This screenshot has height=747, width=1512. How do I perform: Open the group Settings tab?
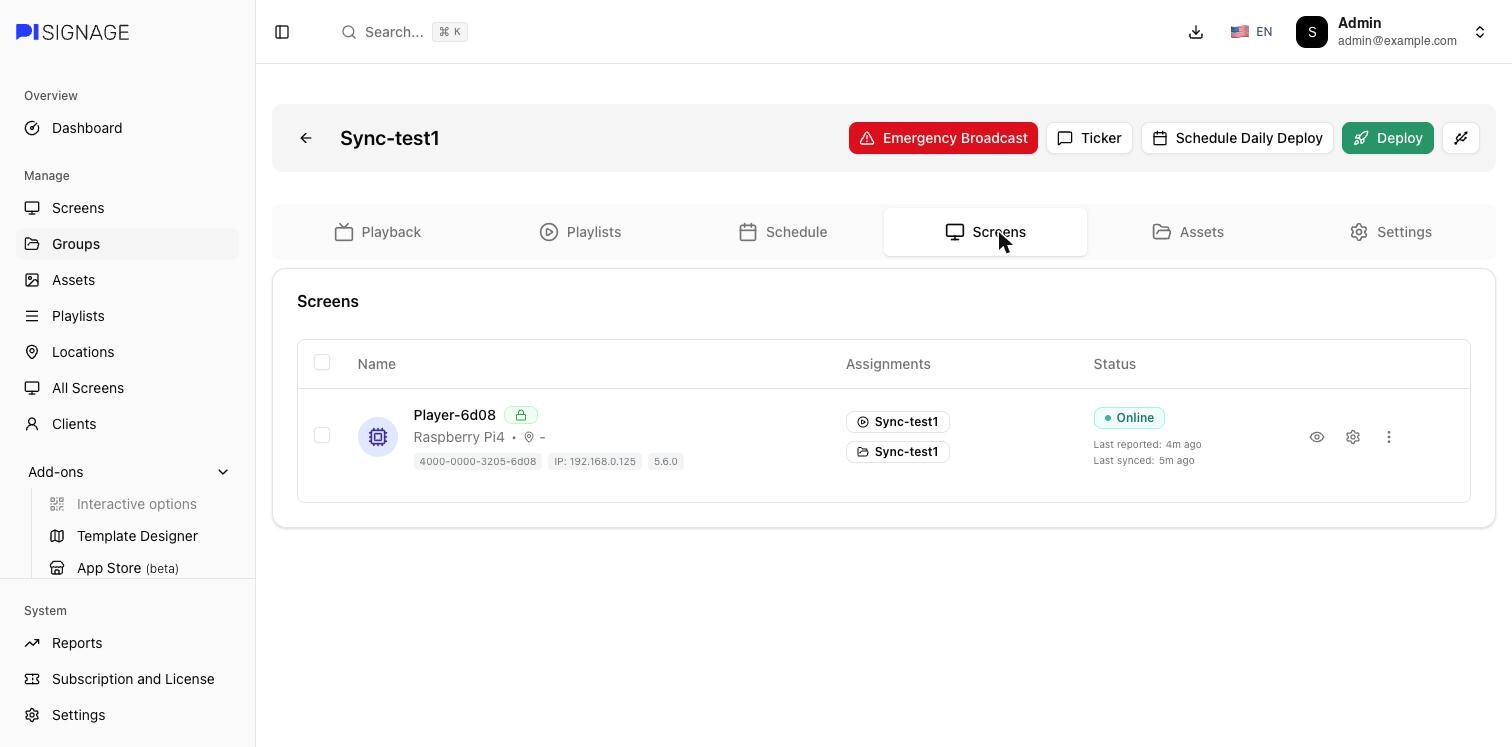tap(1390, 232)
